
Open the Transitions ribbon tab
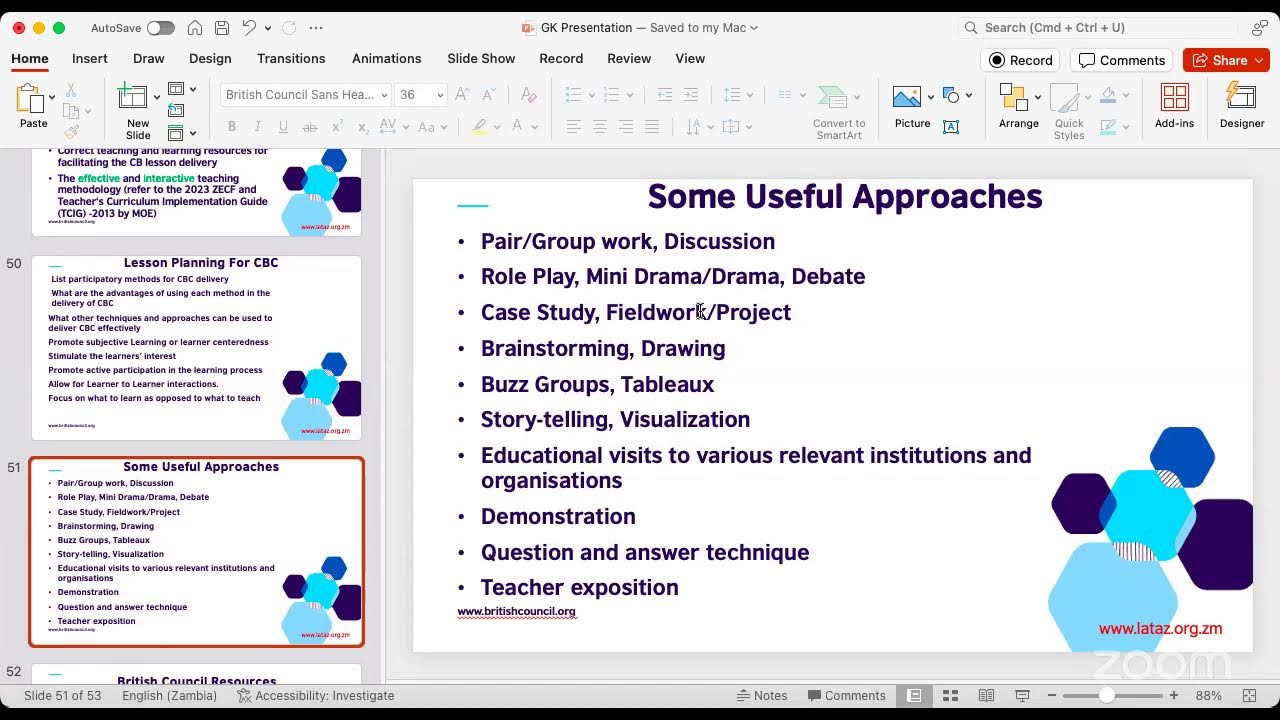coord(291,58)
